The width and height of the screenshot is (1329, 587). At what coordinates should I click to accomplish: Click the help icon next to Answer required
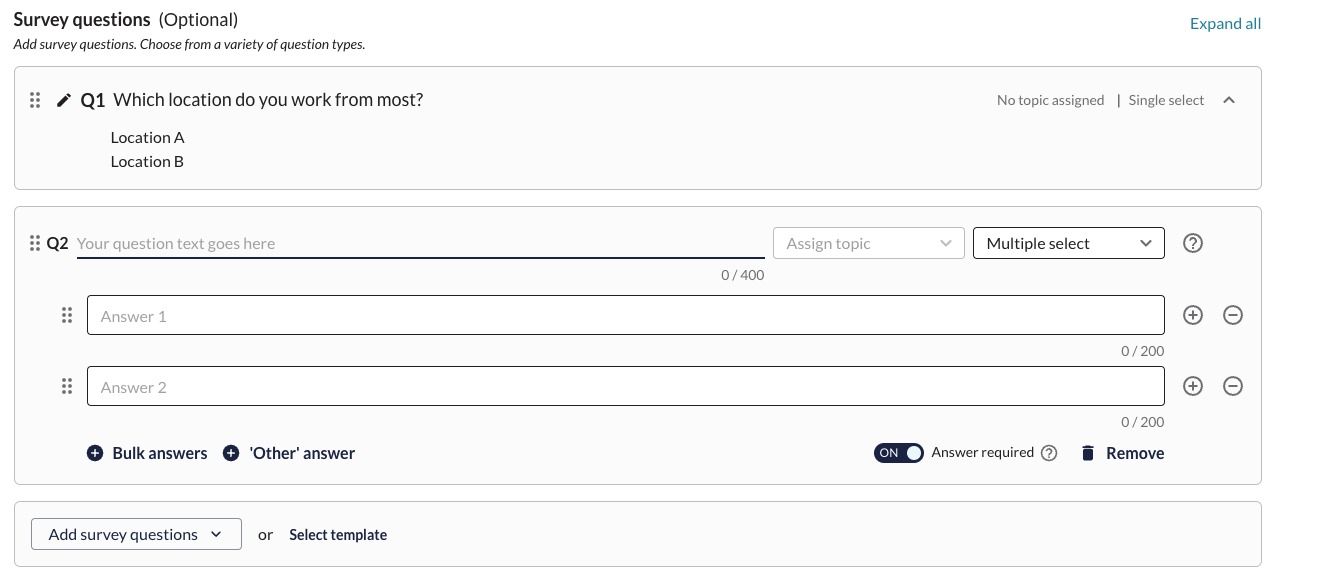(1049, 453)
